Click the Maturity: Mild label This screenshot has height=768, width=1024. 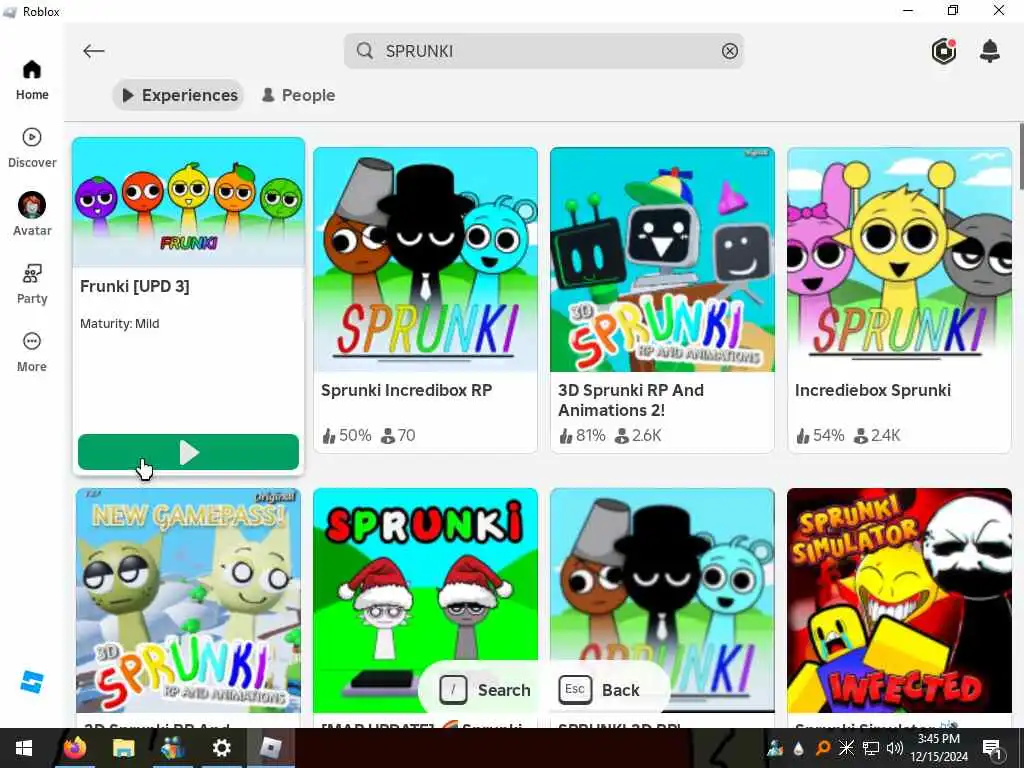click(x=120, y=324)
